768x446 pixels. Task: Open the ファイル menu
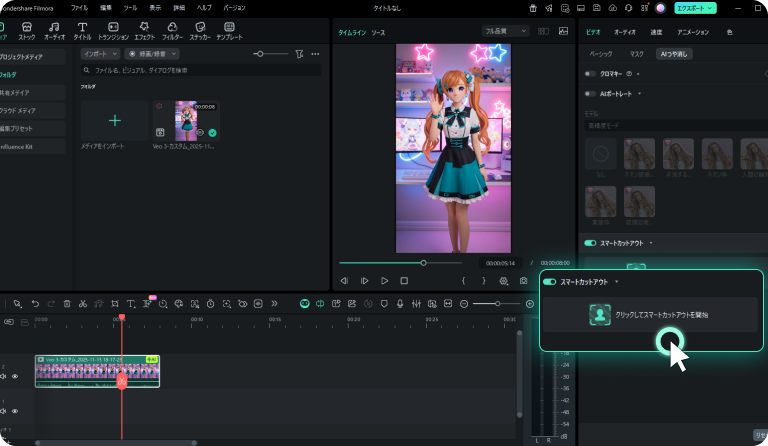coord(79,7)
